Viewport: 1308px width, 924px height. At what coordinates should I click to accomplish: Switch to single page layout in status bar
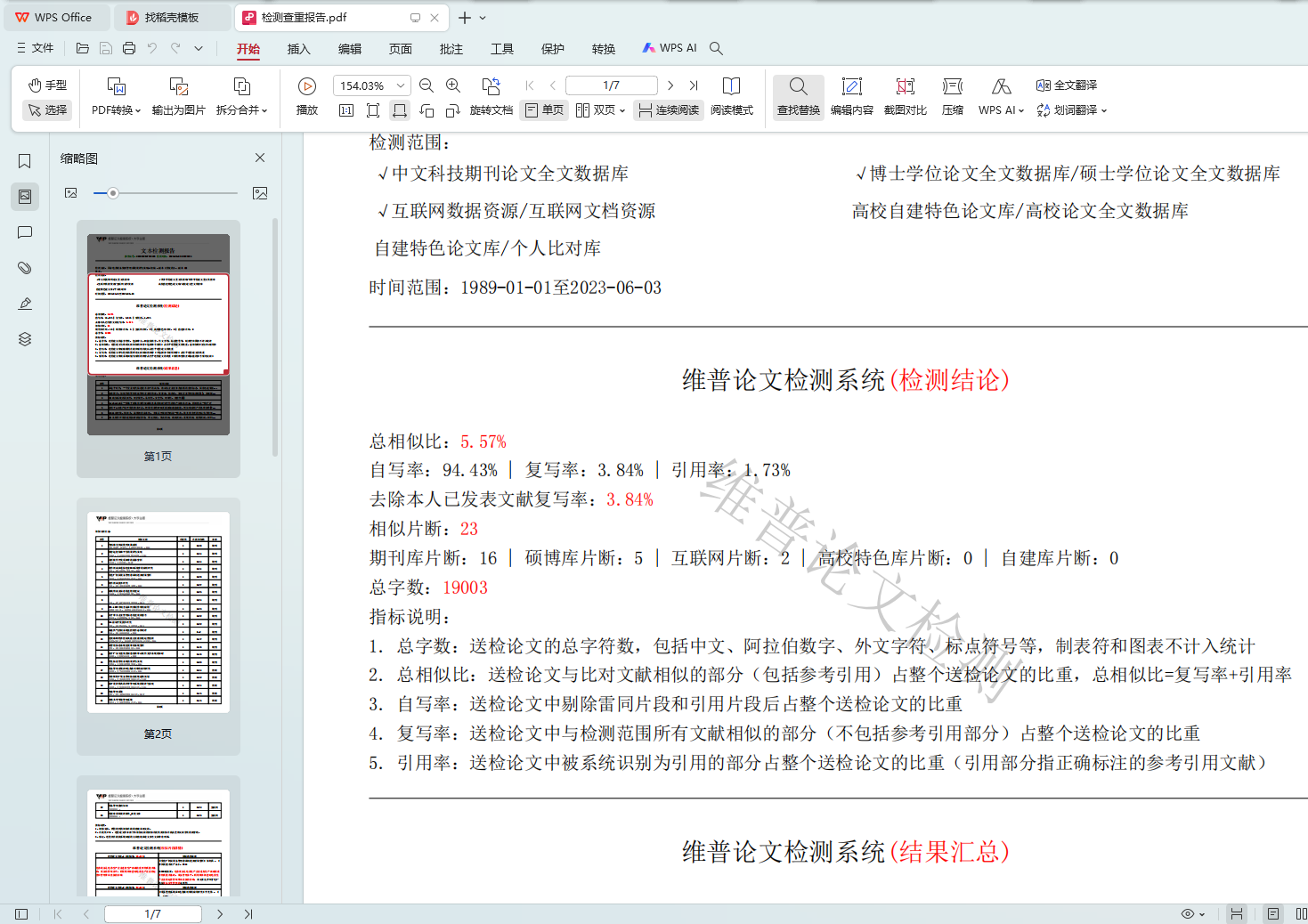click(1273, 914)
